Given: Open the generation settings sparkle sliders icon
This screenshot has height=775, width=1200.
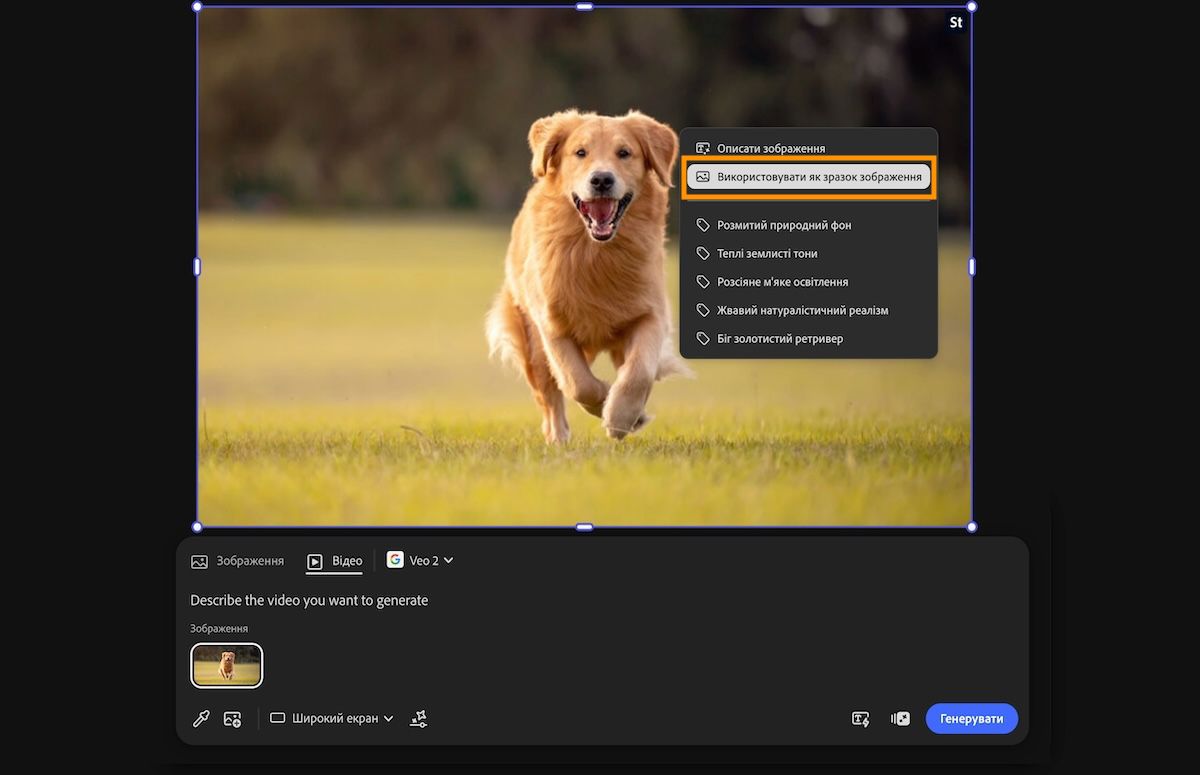Looking at the screenshot, I should [419, 718].
